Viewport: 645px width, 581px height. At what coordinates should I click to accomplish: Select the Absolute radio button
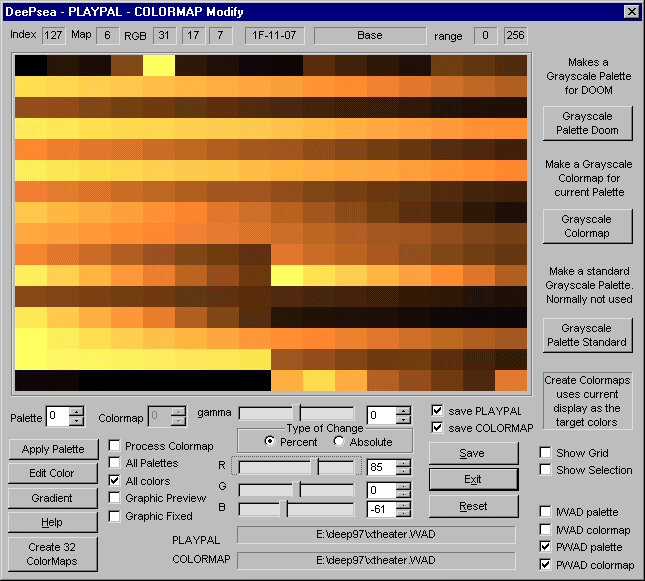click(340, 442)
